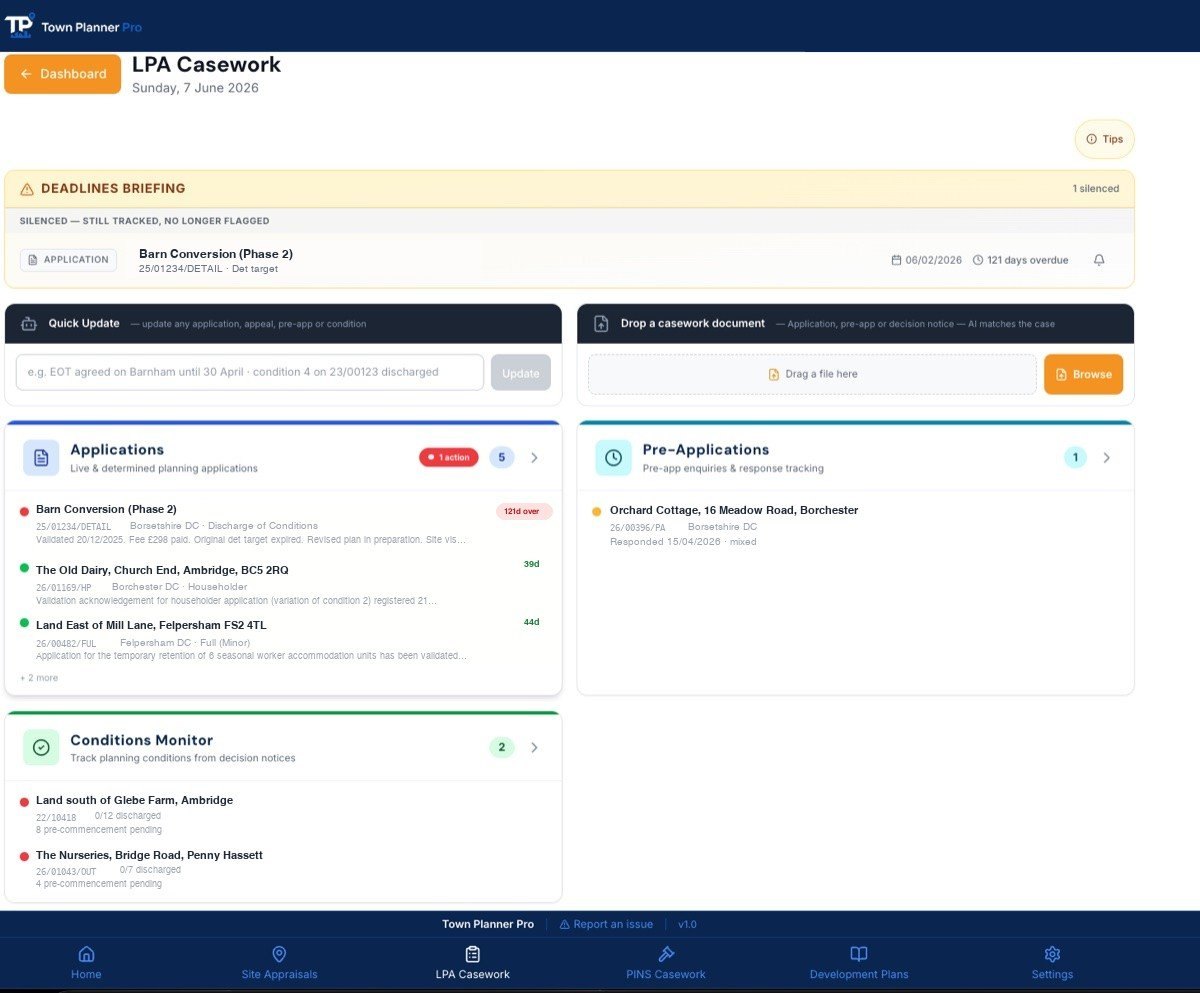Click reference 26/00396/PA
The height and width of the screenshot is (993, 1200).
pos(638,527)
